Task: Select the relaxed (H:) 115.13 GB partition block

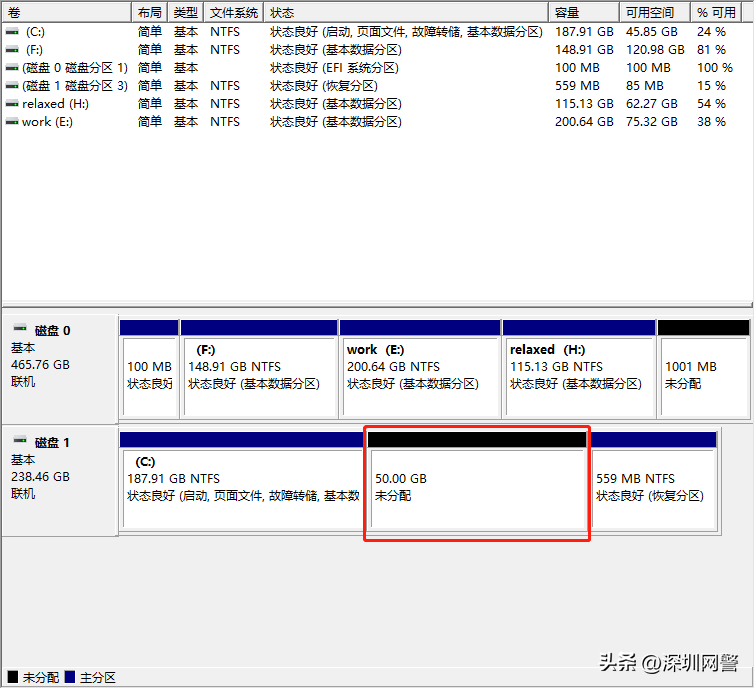Action: pyautogui.click(x=579, y=369)
